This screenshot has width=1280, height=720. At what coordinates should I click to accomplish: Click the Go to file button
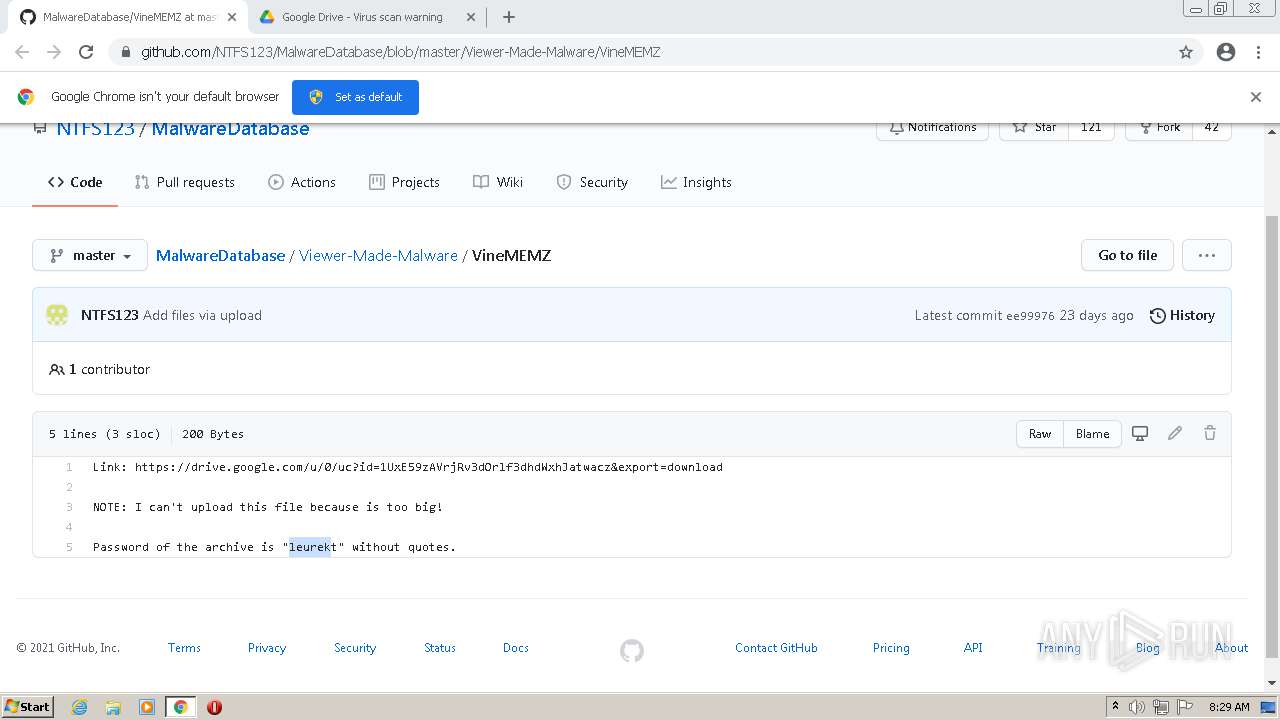coord(1127,255)
